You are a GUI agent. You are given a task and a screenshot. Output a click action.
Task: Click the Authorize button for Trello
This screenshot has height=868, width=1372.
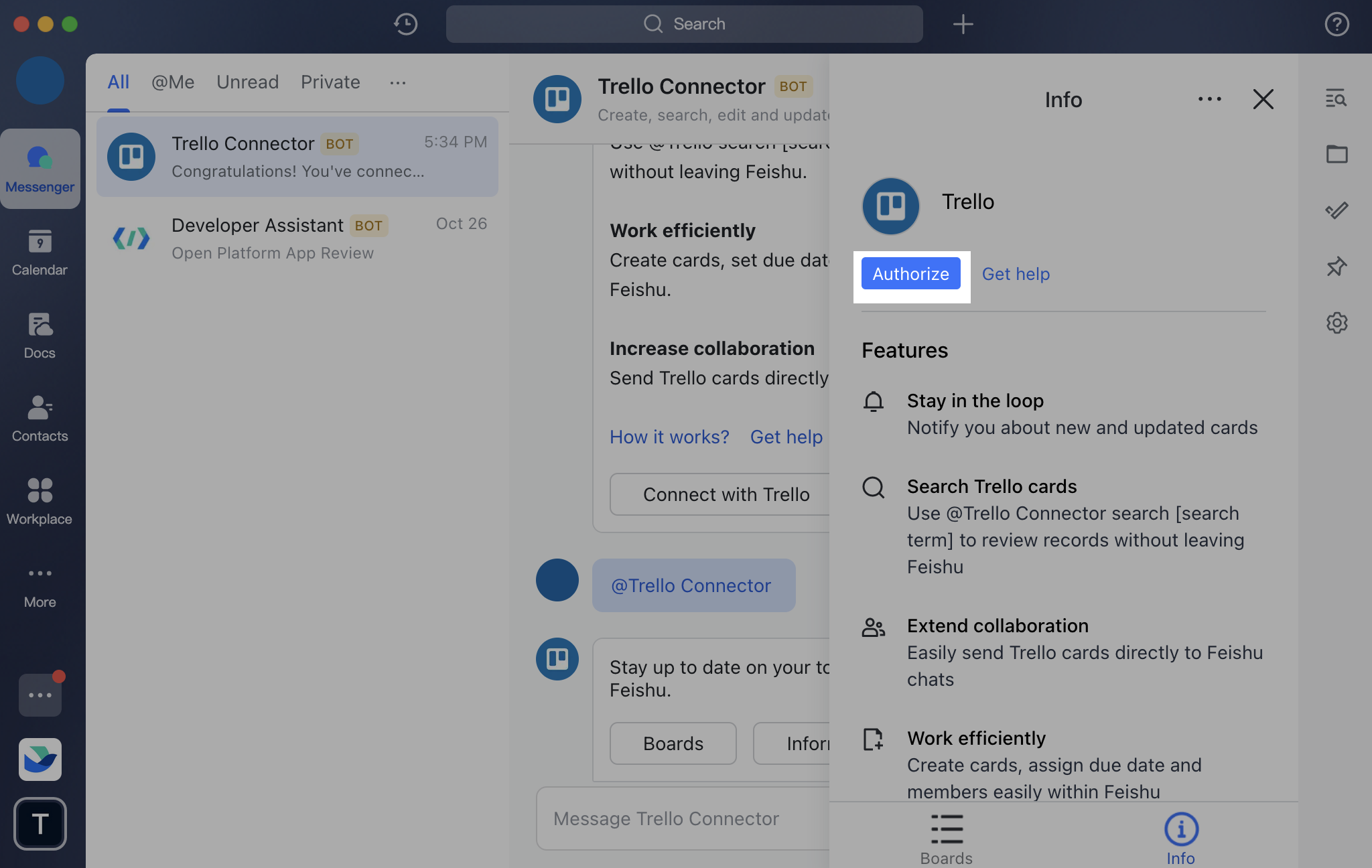910,273
